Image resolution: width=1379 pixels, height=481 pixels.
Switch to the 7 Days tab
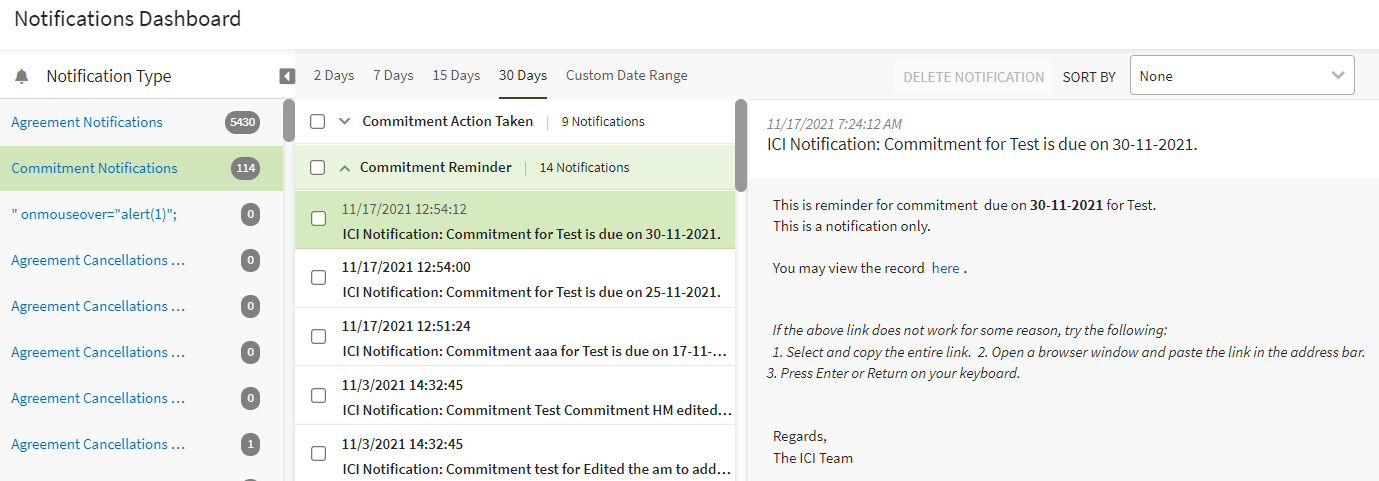pyautogui.click(x=393, y=76)
